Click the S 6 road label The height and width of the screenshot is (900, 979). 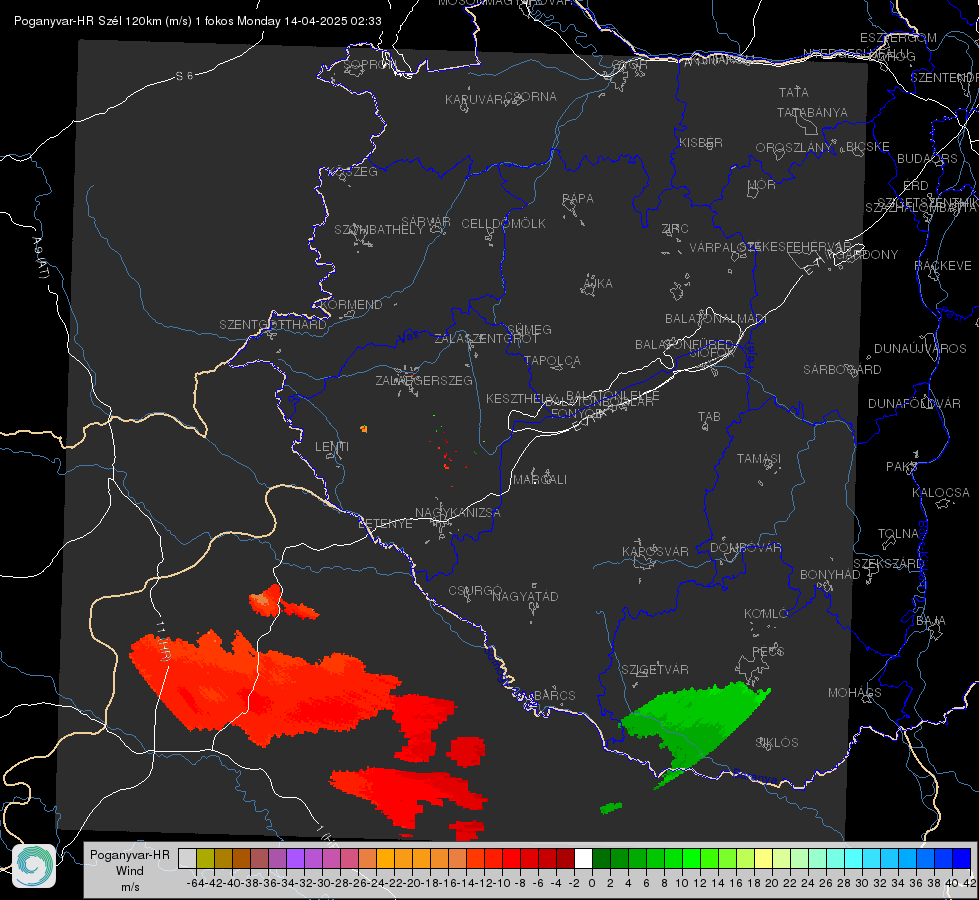(x=184, y=76)
